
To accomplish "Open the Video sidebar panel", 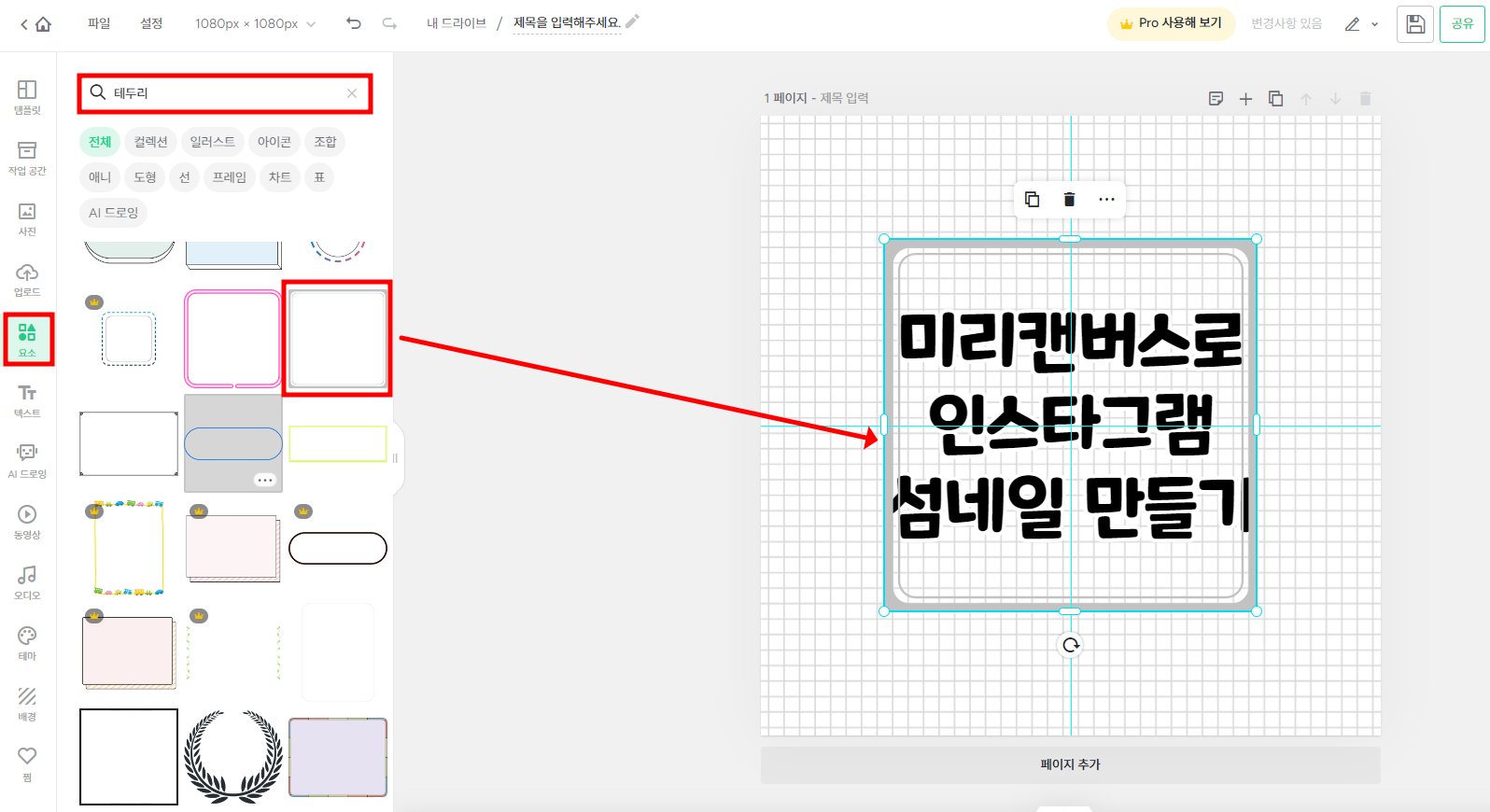I will (27, 522).
